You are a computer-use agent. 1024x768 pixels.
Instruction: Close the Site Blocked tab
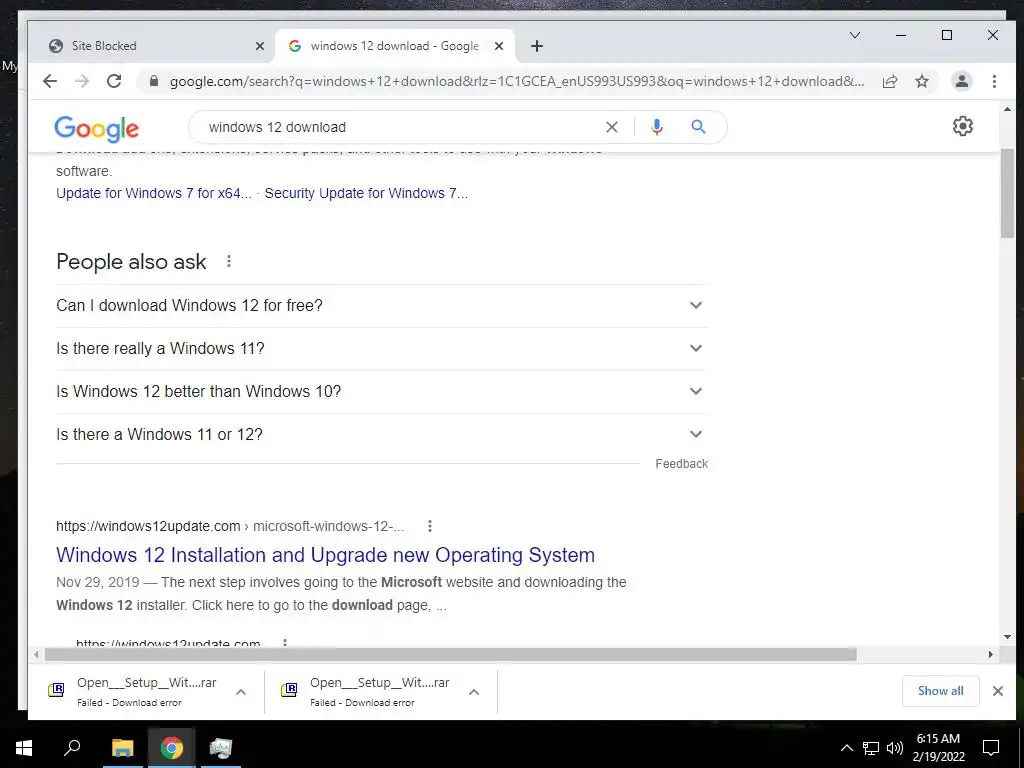tap(259, 46)
